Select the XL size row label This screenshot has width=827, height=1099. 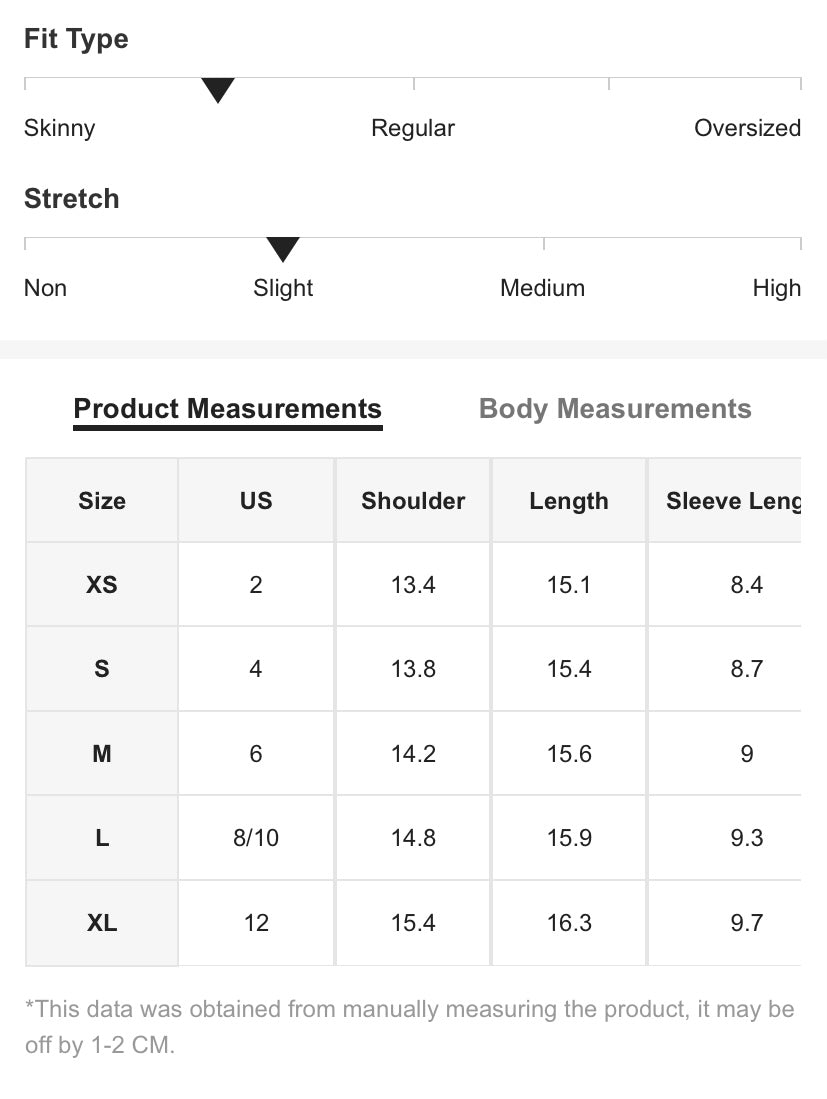(102, 923)
